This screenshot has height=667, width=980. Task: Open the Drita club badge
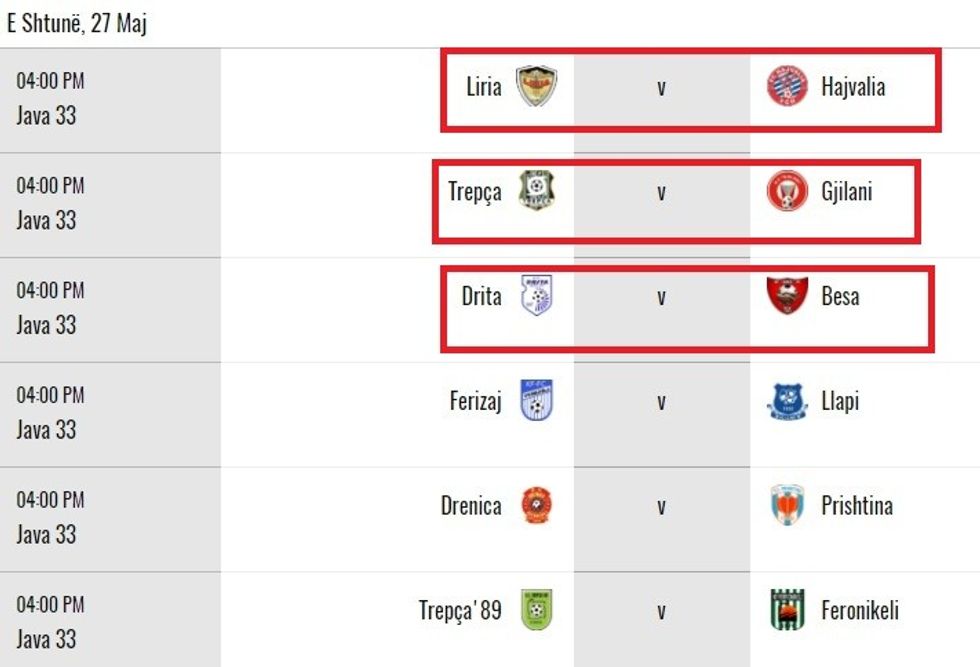click(536, 297)
